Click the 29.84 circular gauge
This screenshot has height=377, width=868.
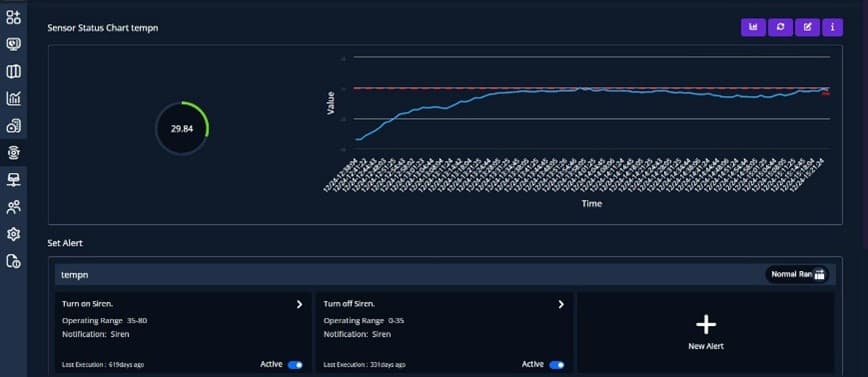[x=182, y=128]
